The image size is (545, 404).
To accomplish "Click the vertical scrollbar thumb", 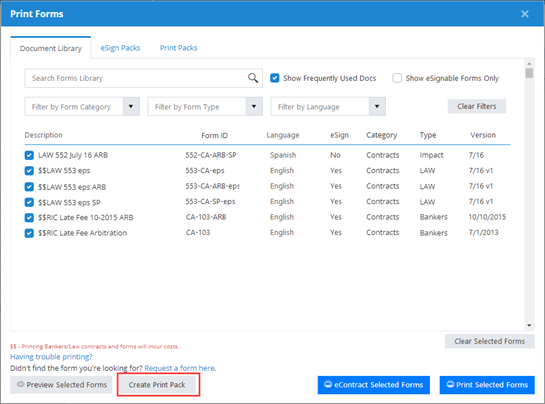I will [x=529, y=73].
